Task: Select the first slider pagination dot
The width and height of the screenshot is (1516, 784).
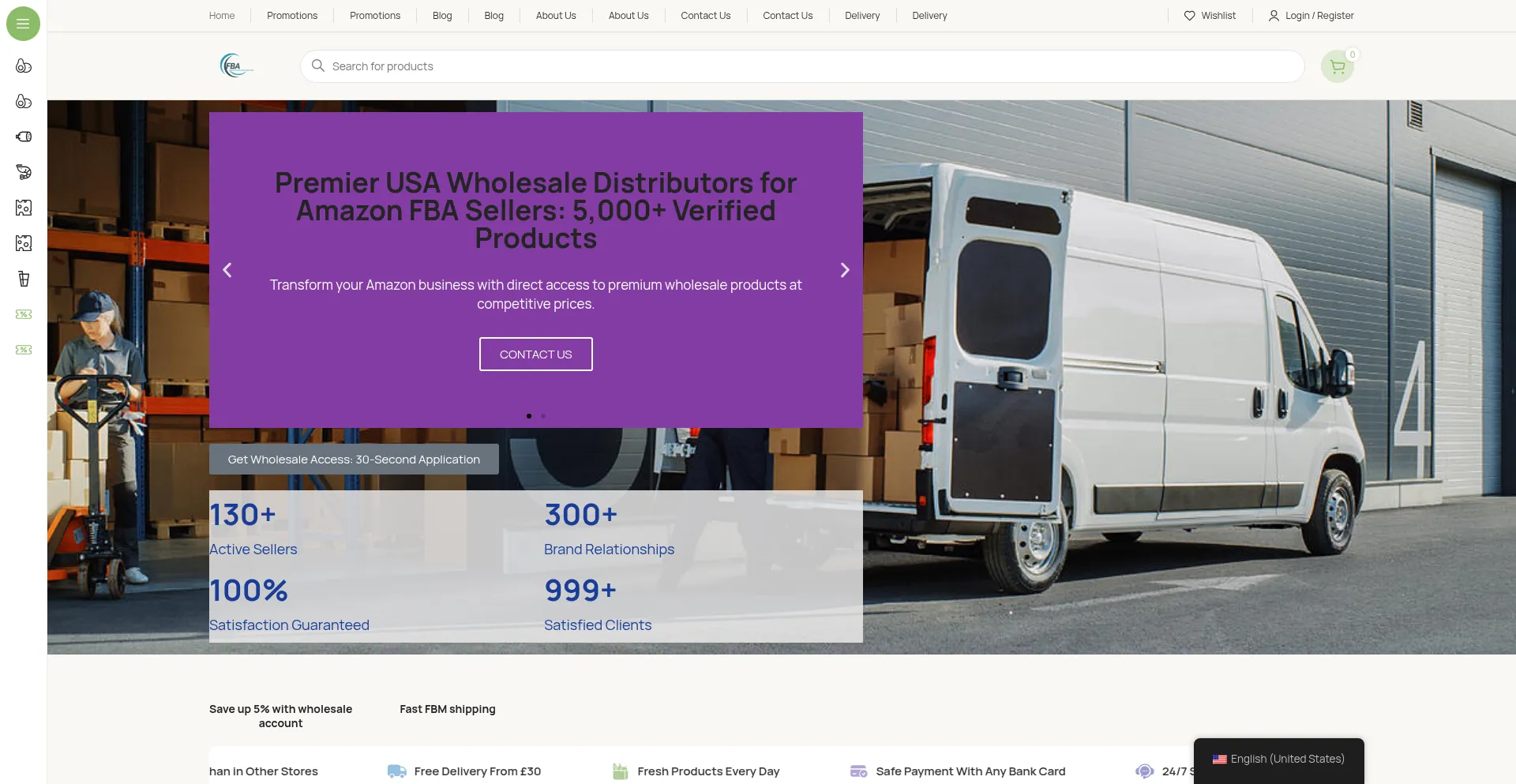Action: (x=529, y=416)
